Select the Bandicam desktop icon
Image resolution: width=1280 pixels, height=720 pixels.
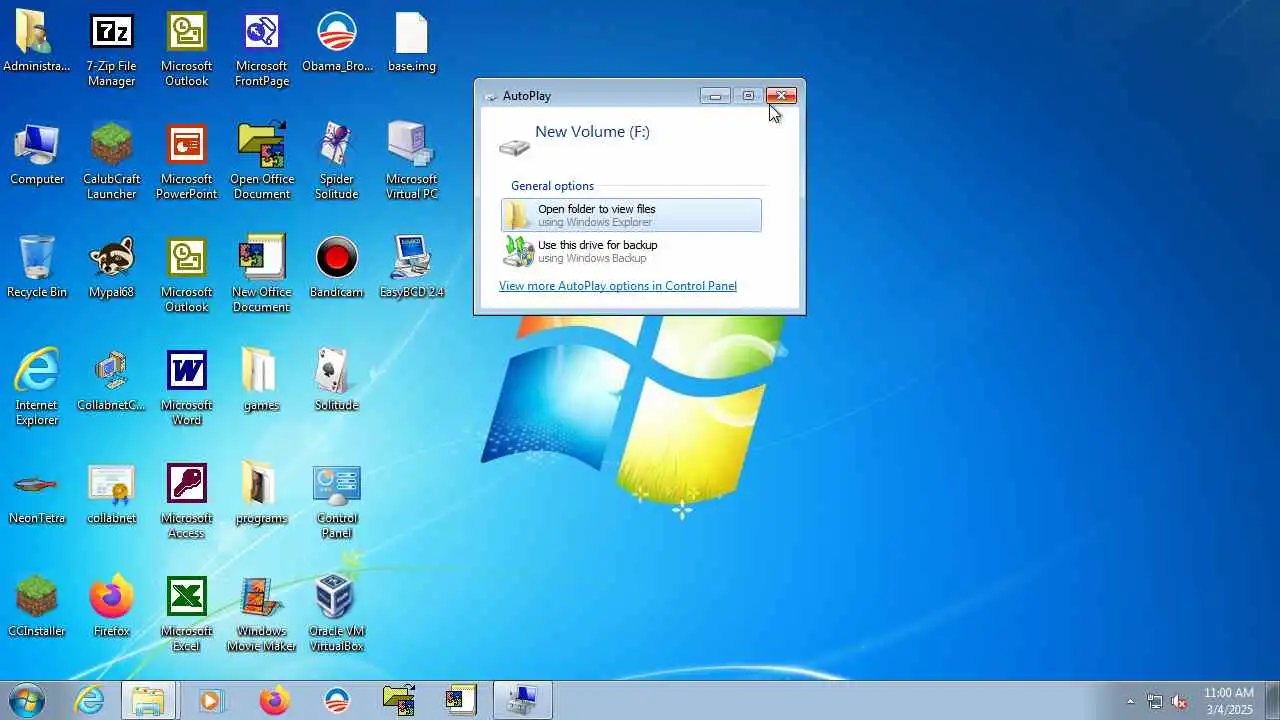tap(337, 268)
